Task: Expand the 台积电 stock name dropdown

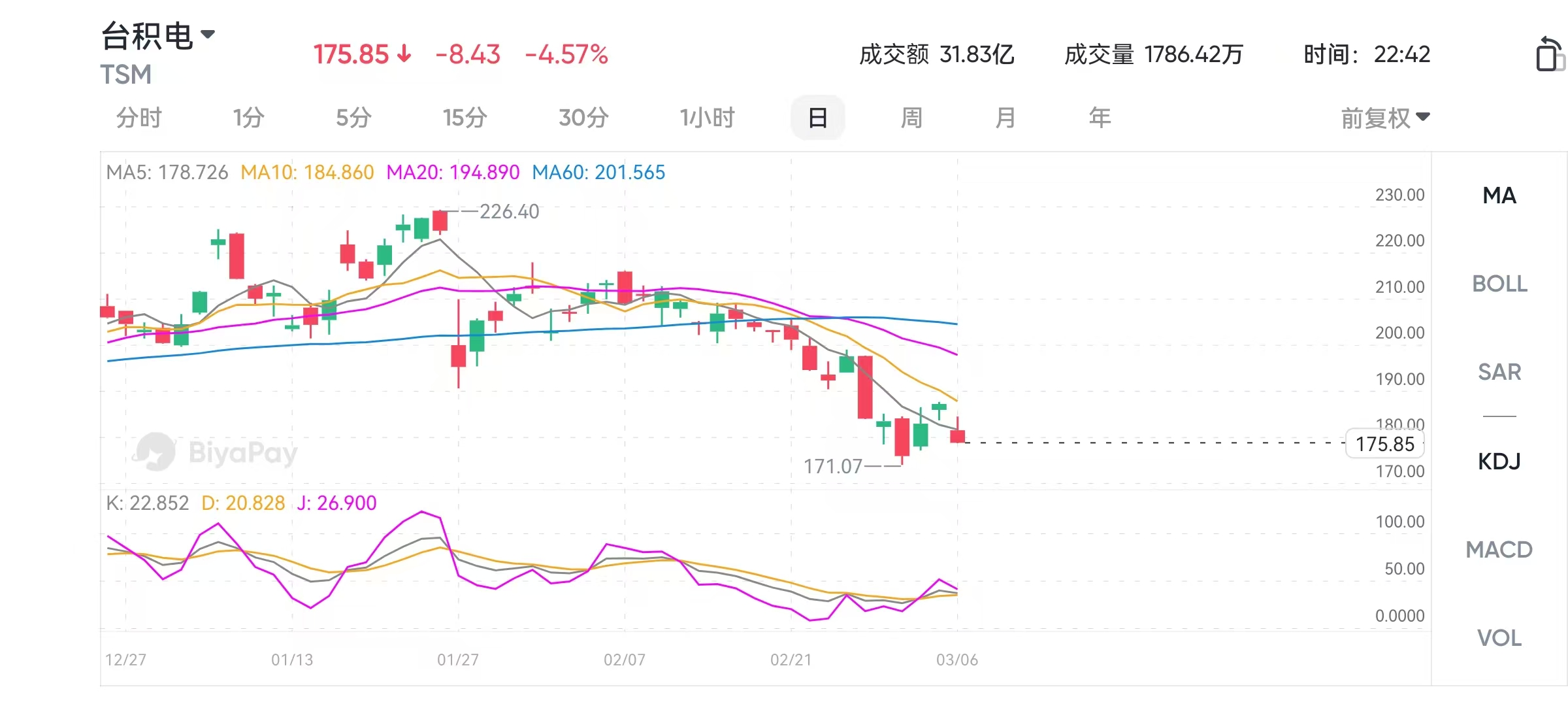Action: pos(208,34)
